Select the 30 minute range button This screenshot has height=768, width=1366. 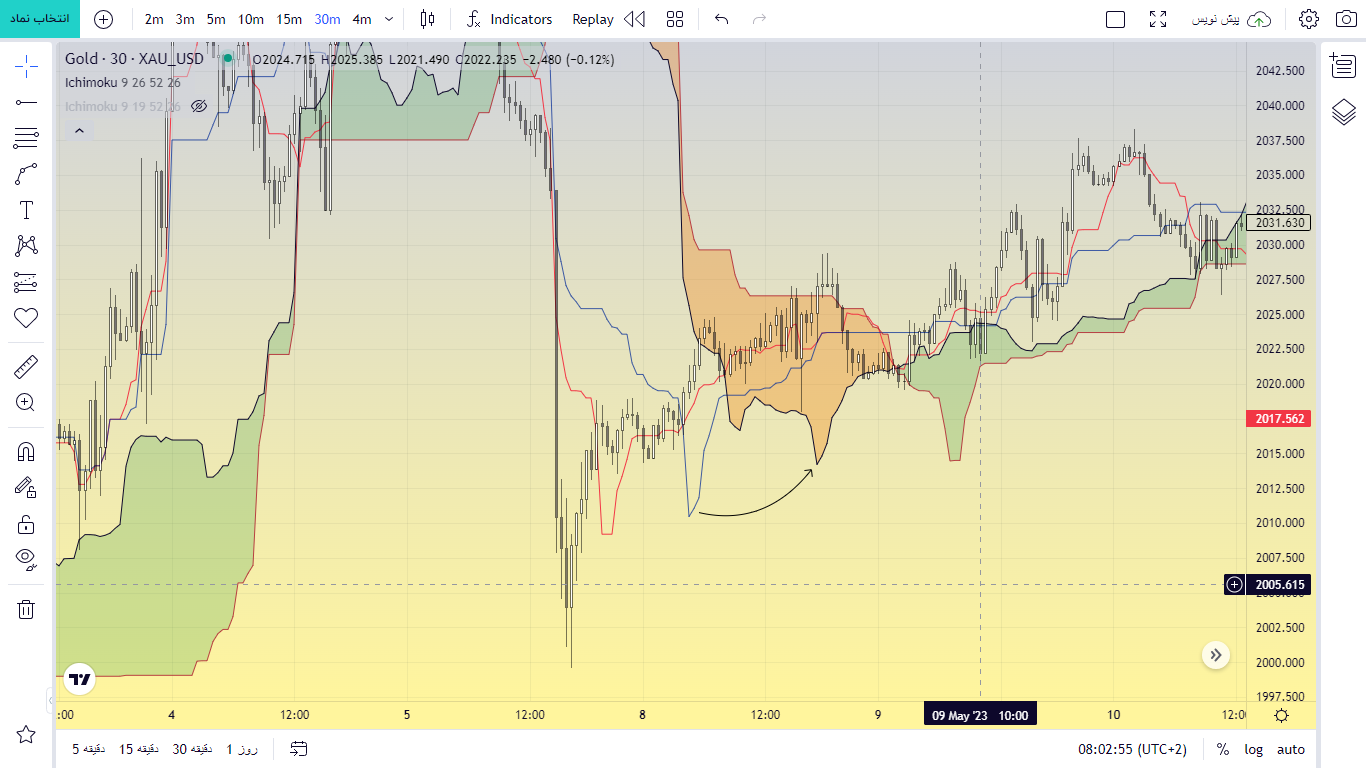[x=192, y=749]
